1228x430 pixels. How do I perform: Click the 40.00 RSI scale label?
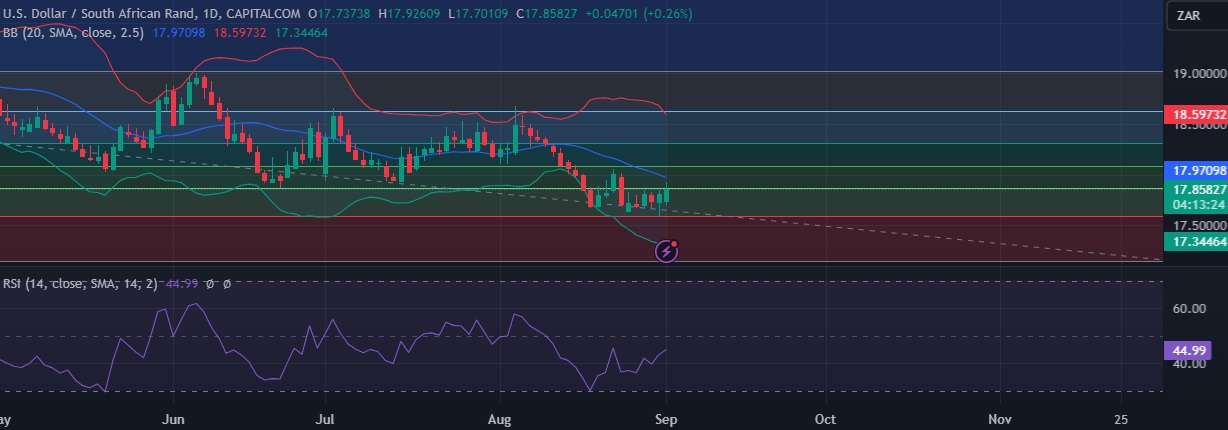(x=1190, y=364)
